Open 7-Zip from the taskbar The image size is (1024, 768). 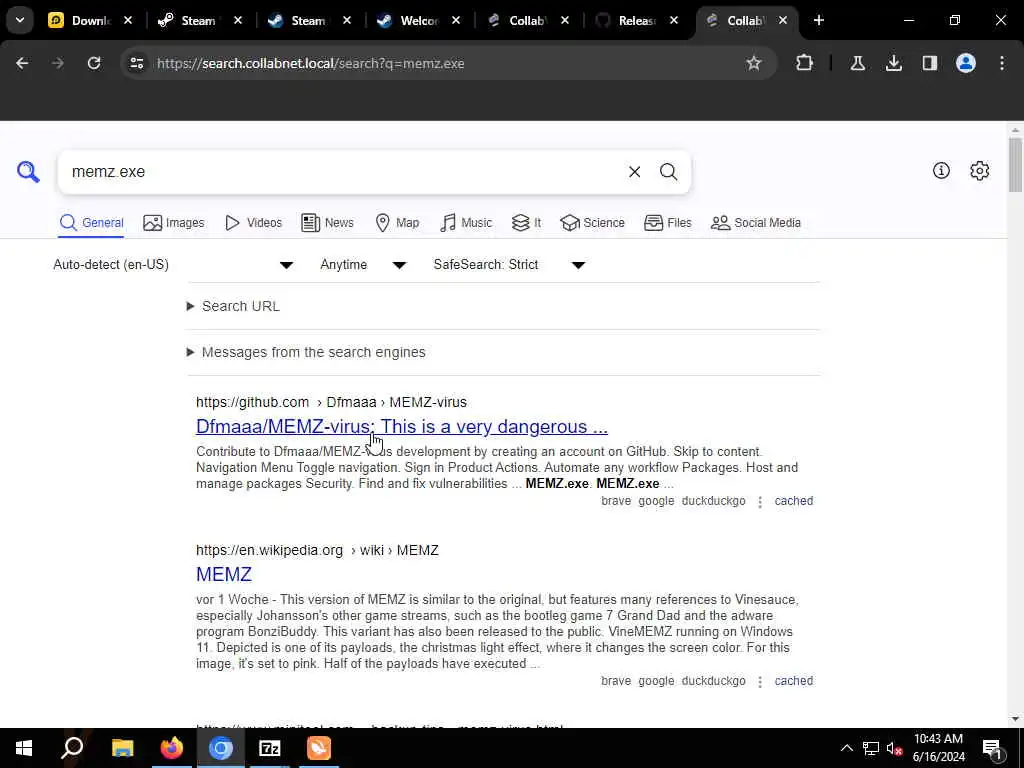pos(270,748)
